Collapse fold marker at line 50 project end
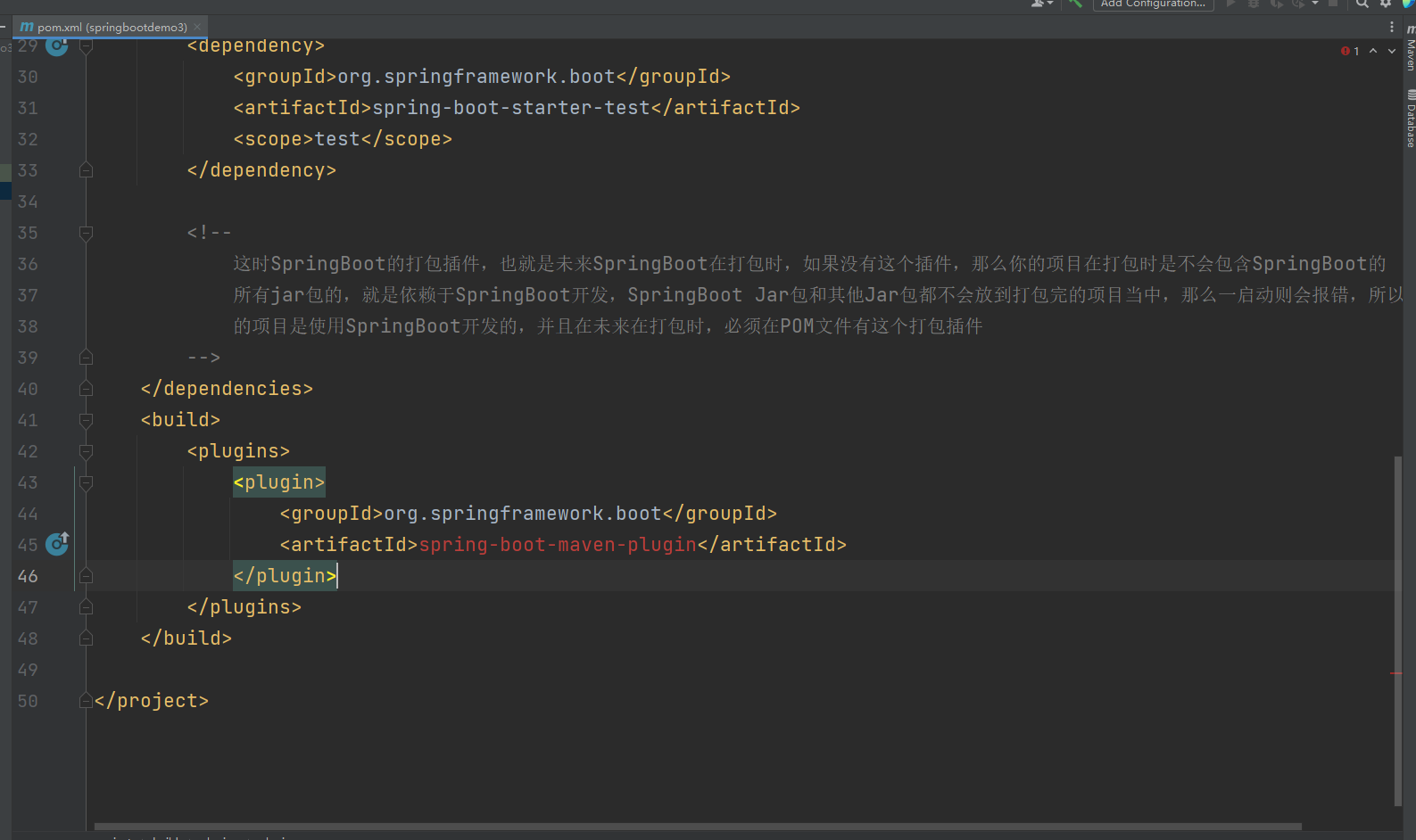The width and height of the screenshot is (1416, 840). [86, 700]
